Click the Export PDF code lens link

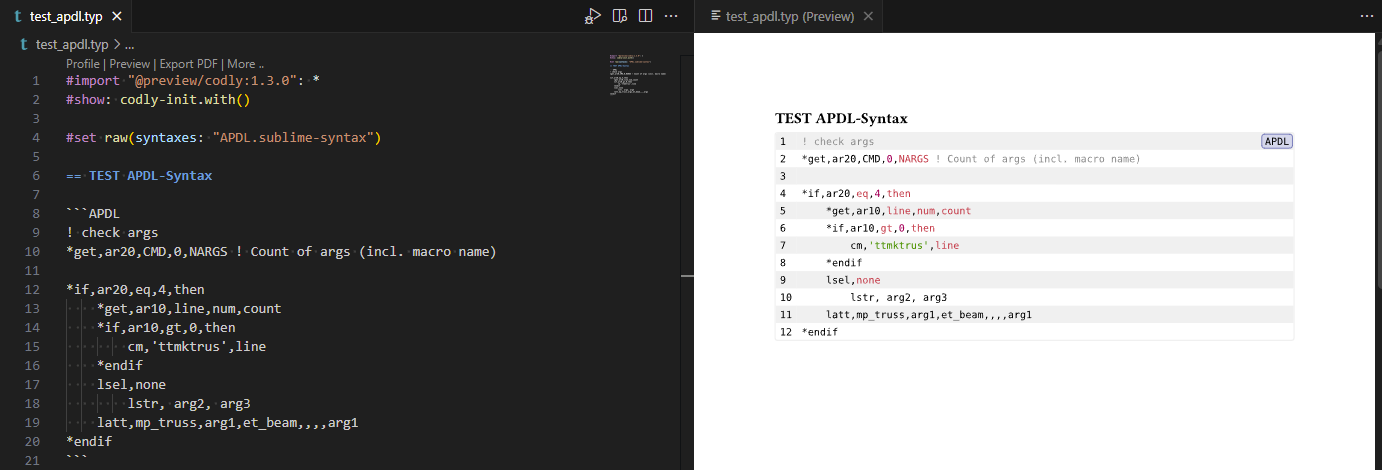tap(188, 64)
